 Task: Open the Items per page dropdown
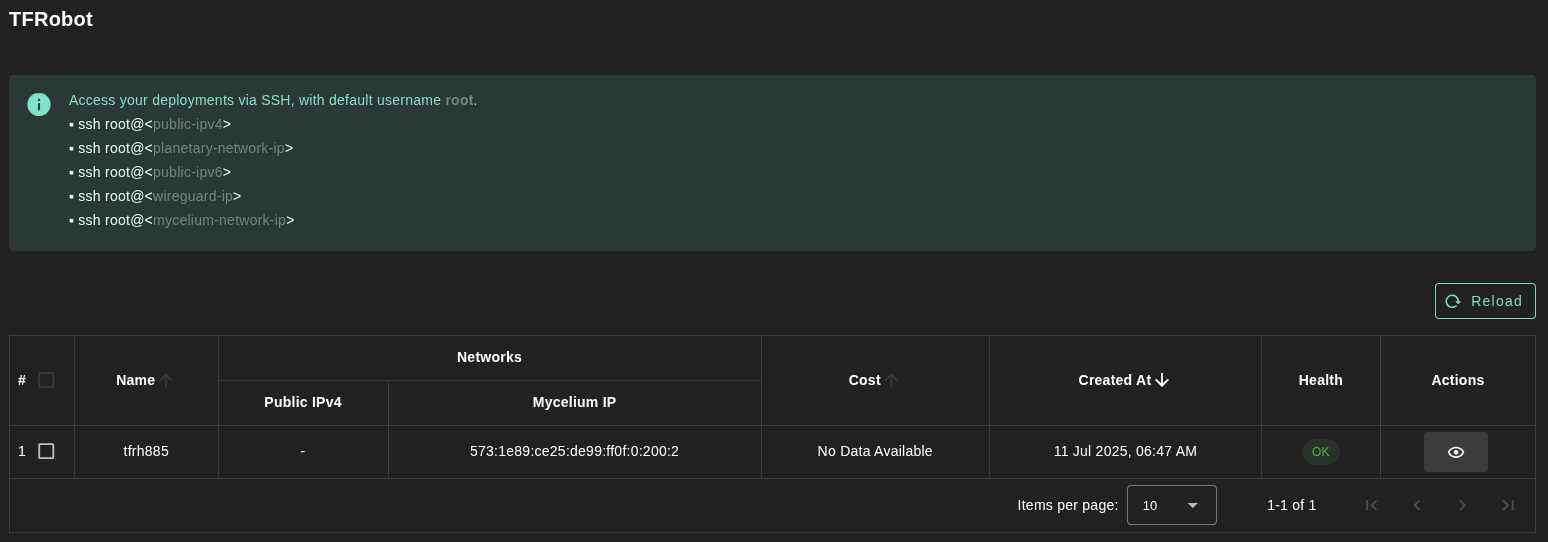pyautogui.click(x=1171, y=505)
